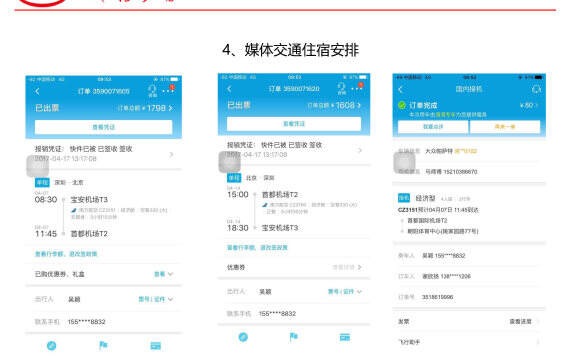
Task: Open customer service headset on the ¥1798 order
Action: [x=152, y=91]
